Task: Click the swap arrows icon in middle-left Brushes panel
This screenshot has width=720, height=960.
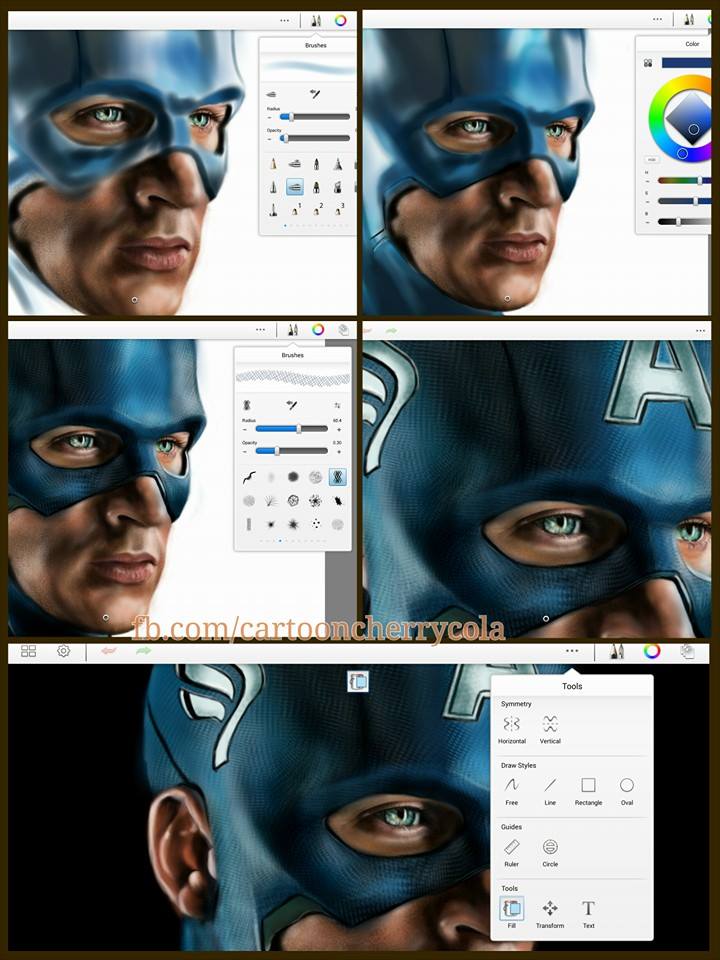Action: (337, 405)
